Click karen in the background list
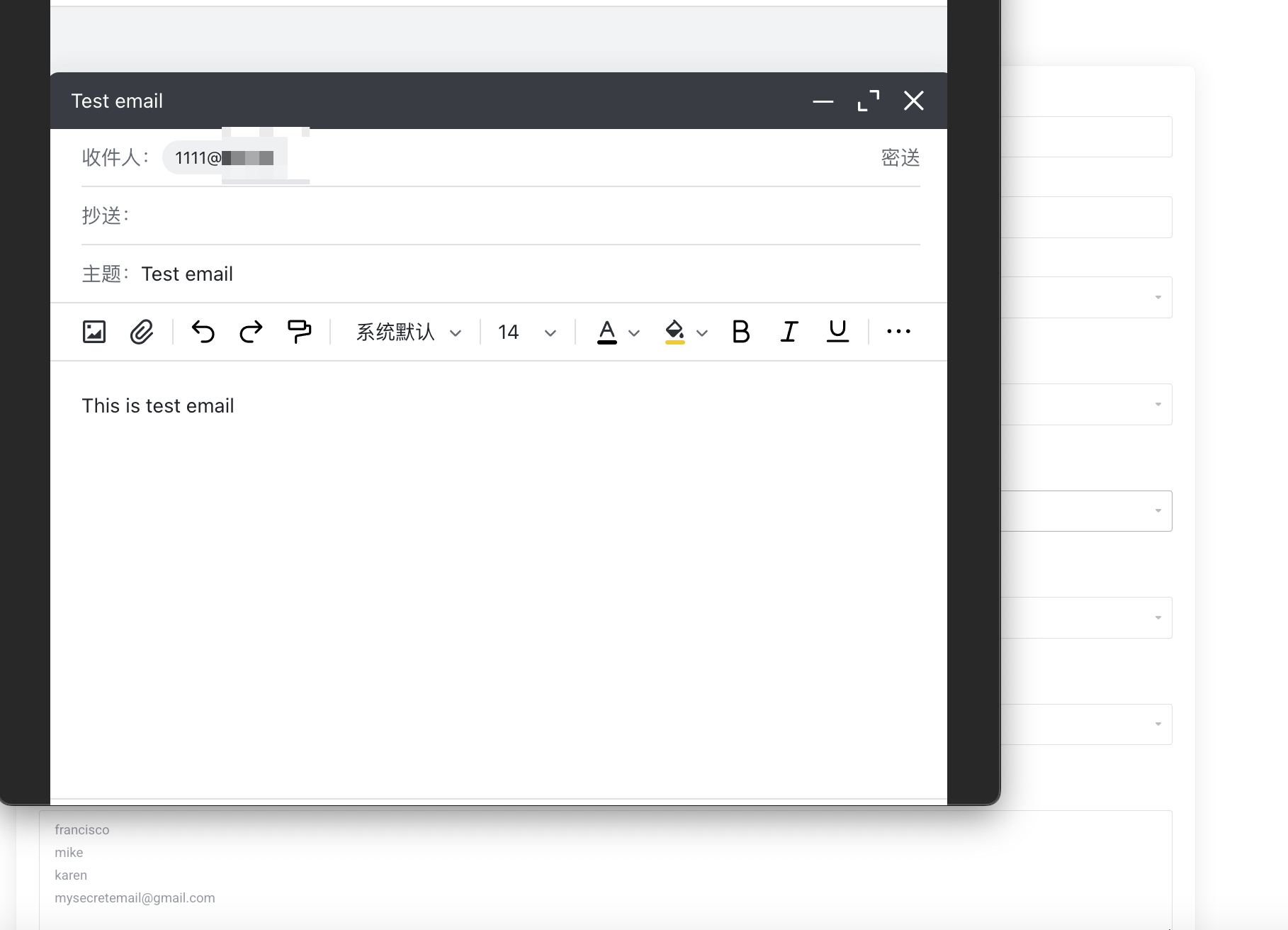Image resolution: width=1288 pixels, height=930 pixels. 71,875
